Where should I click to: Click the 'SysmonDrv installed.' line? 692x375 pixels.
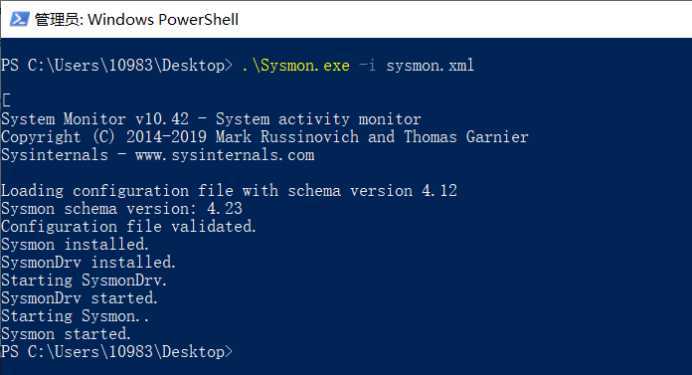tap(88, 262)
